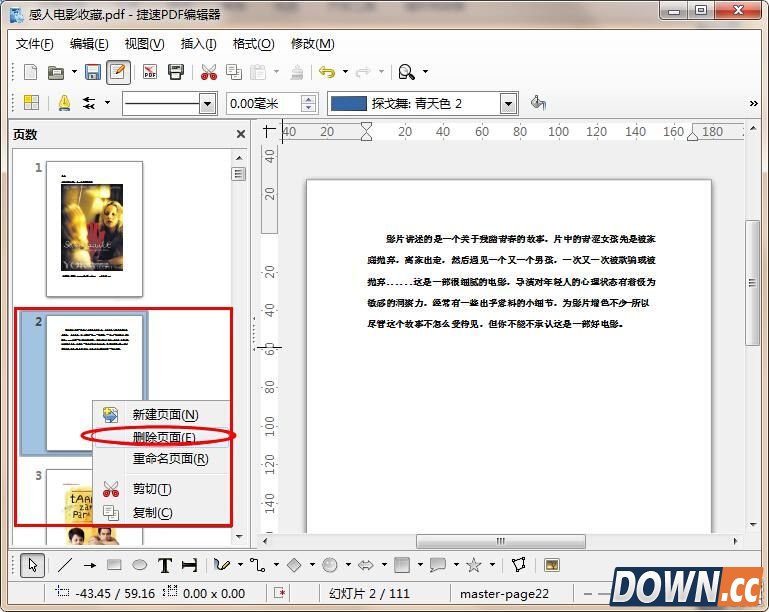Open the 格式(O) menu
Image resolution: width=769 pixels, height=612 pixels.
pos(253,44)
